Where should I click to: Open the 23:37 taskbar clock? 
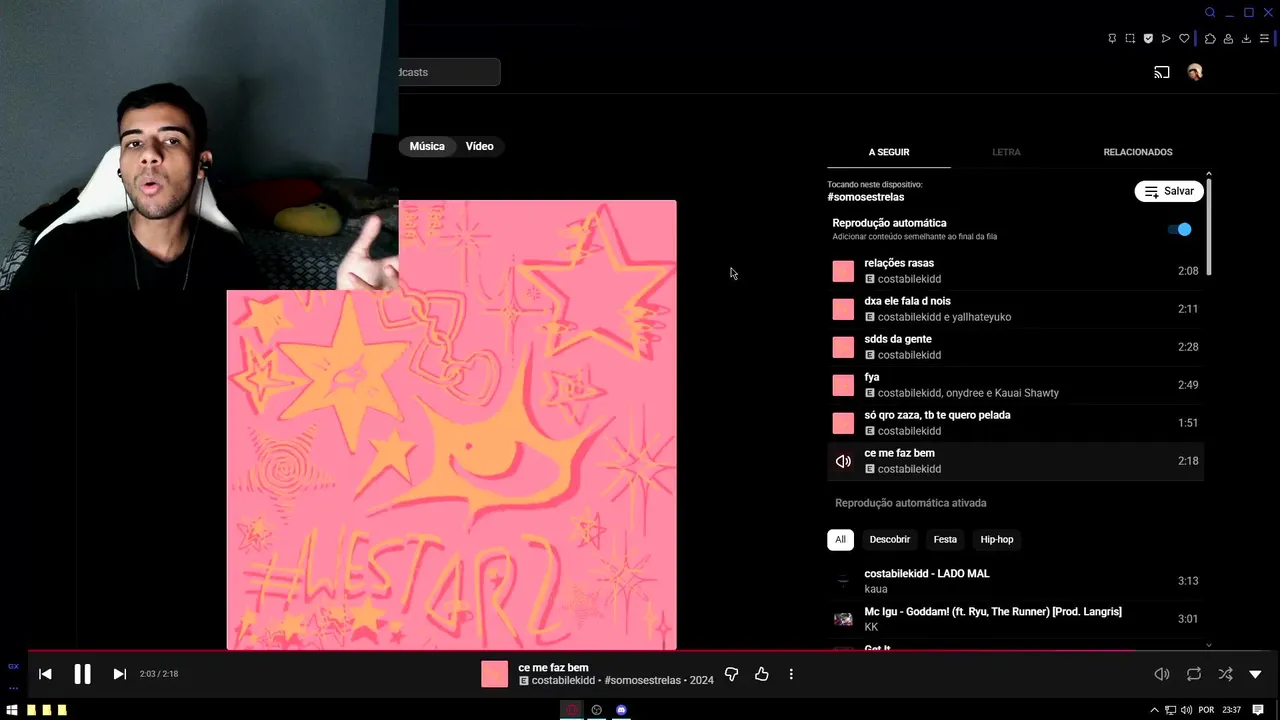coord(1231,710)
